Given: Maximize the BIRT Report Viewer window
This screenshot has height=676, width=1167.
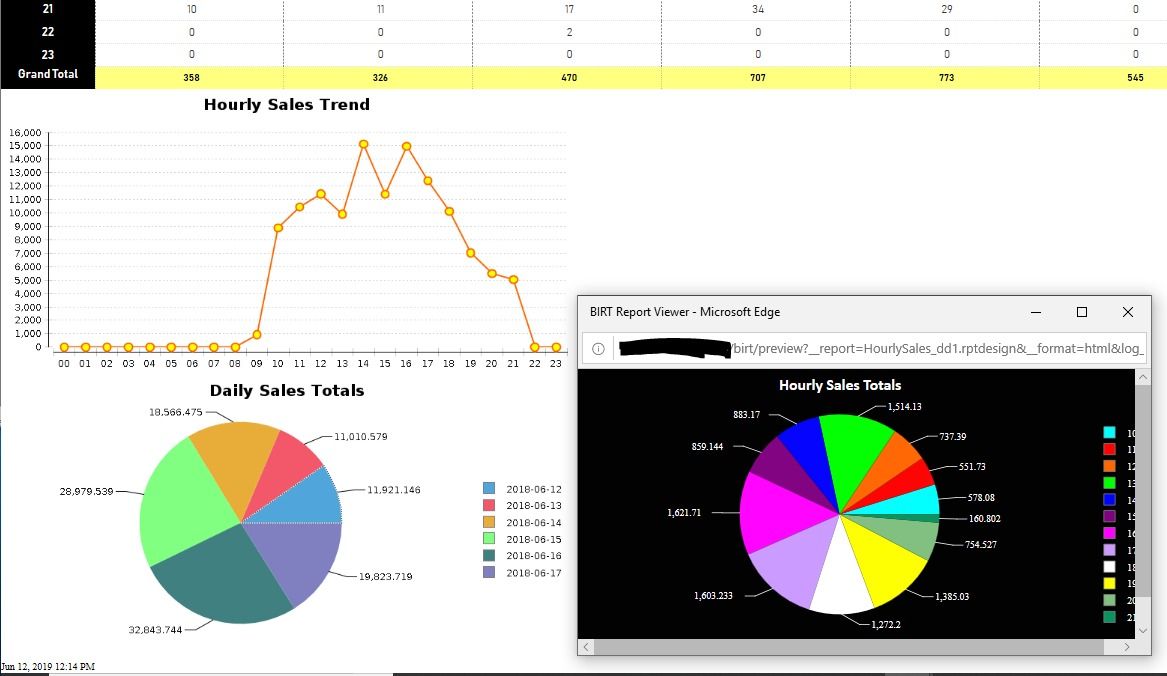Looking at the screenshot, I should (x=1081, y=312).
